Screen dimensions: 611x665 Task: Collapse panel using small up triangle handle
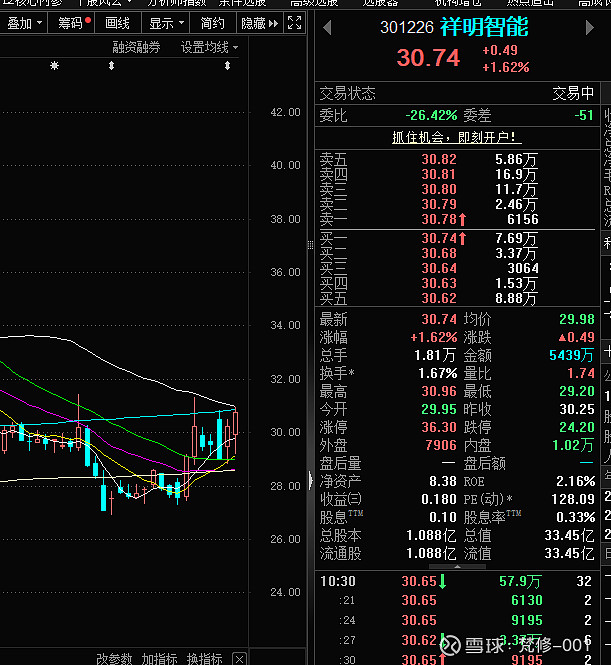458,567
